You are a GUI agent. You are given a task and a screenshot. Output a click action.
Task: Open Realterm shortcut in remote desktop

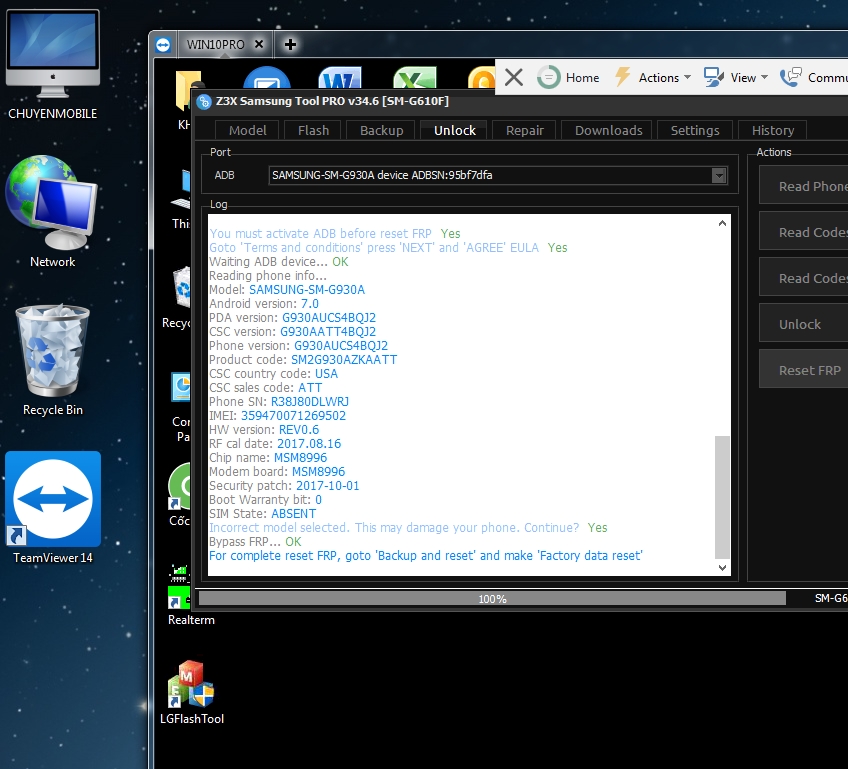190,595
